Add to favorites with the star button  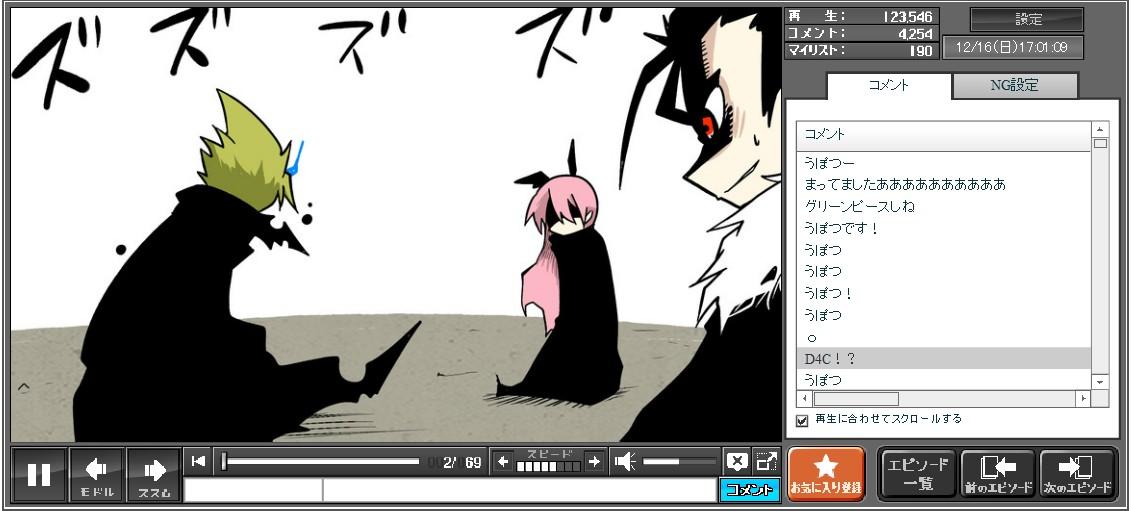tap(826, 474)
